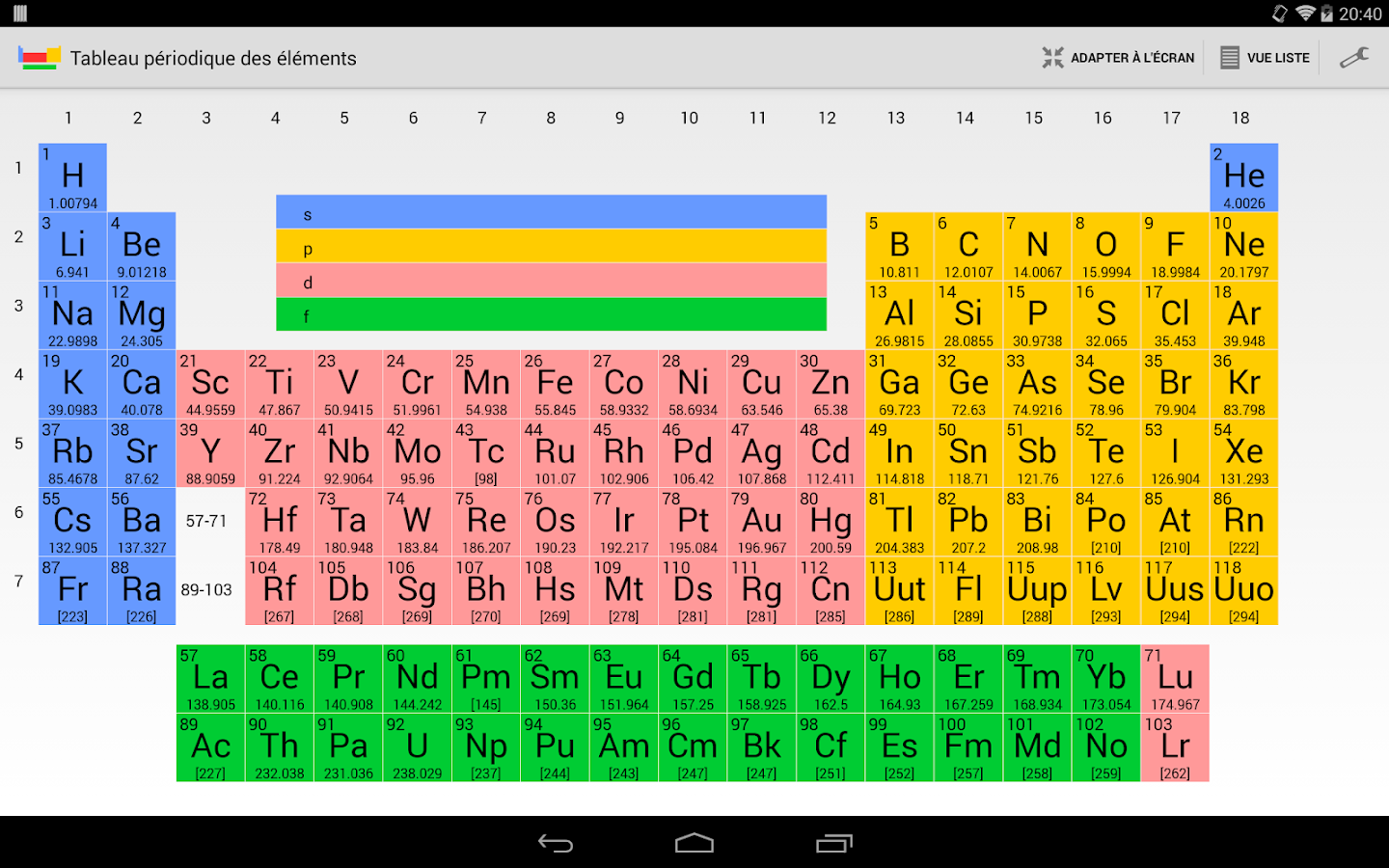Image resolution: width=1389 pixels, height=868 pixels.
Task: Expand the 89-103 actinide placeholder
Action: 208,590
